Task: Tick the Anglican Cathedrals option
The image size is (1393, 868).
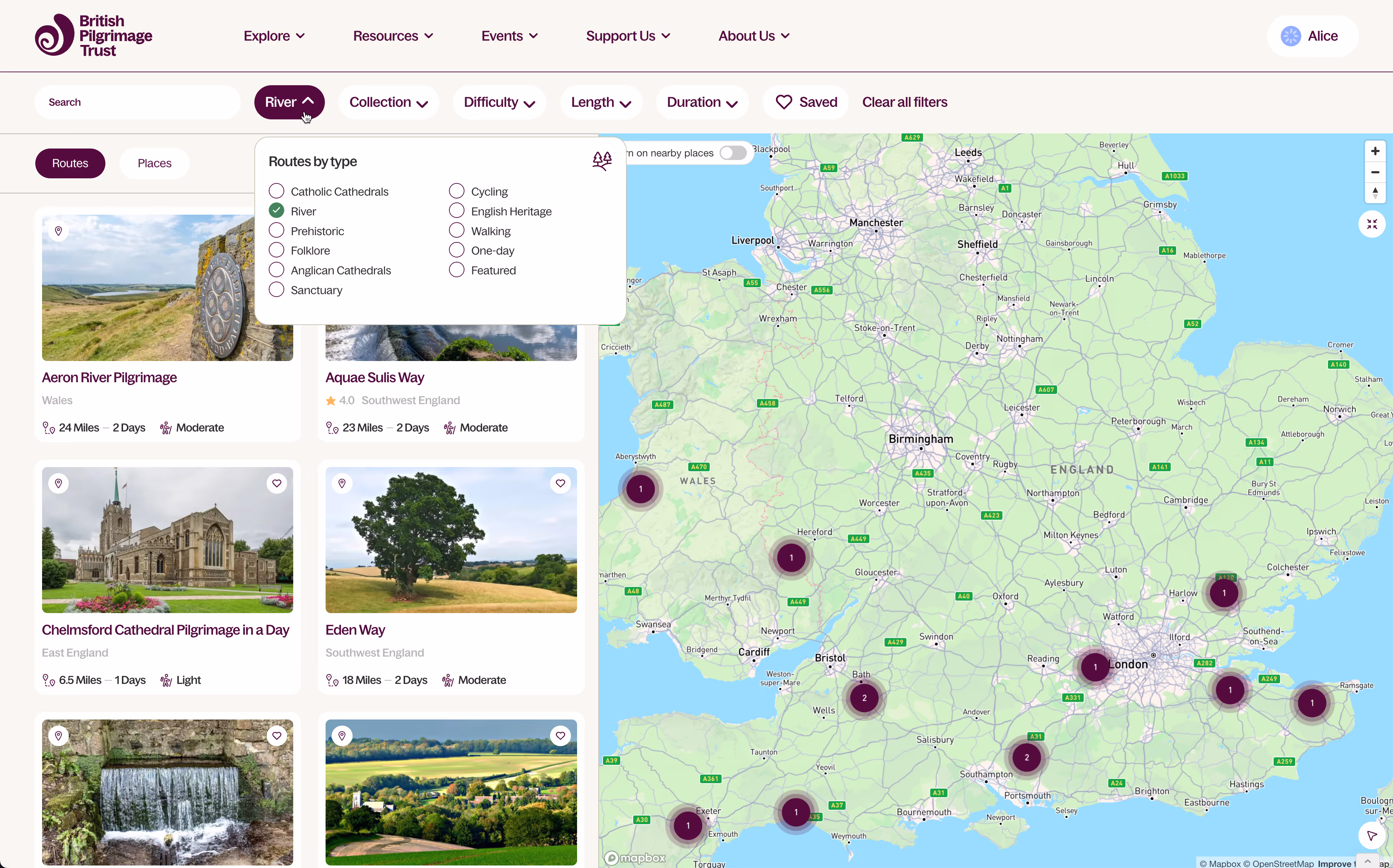Action: click(x=276, y=270)
